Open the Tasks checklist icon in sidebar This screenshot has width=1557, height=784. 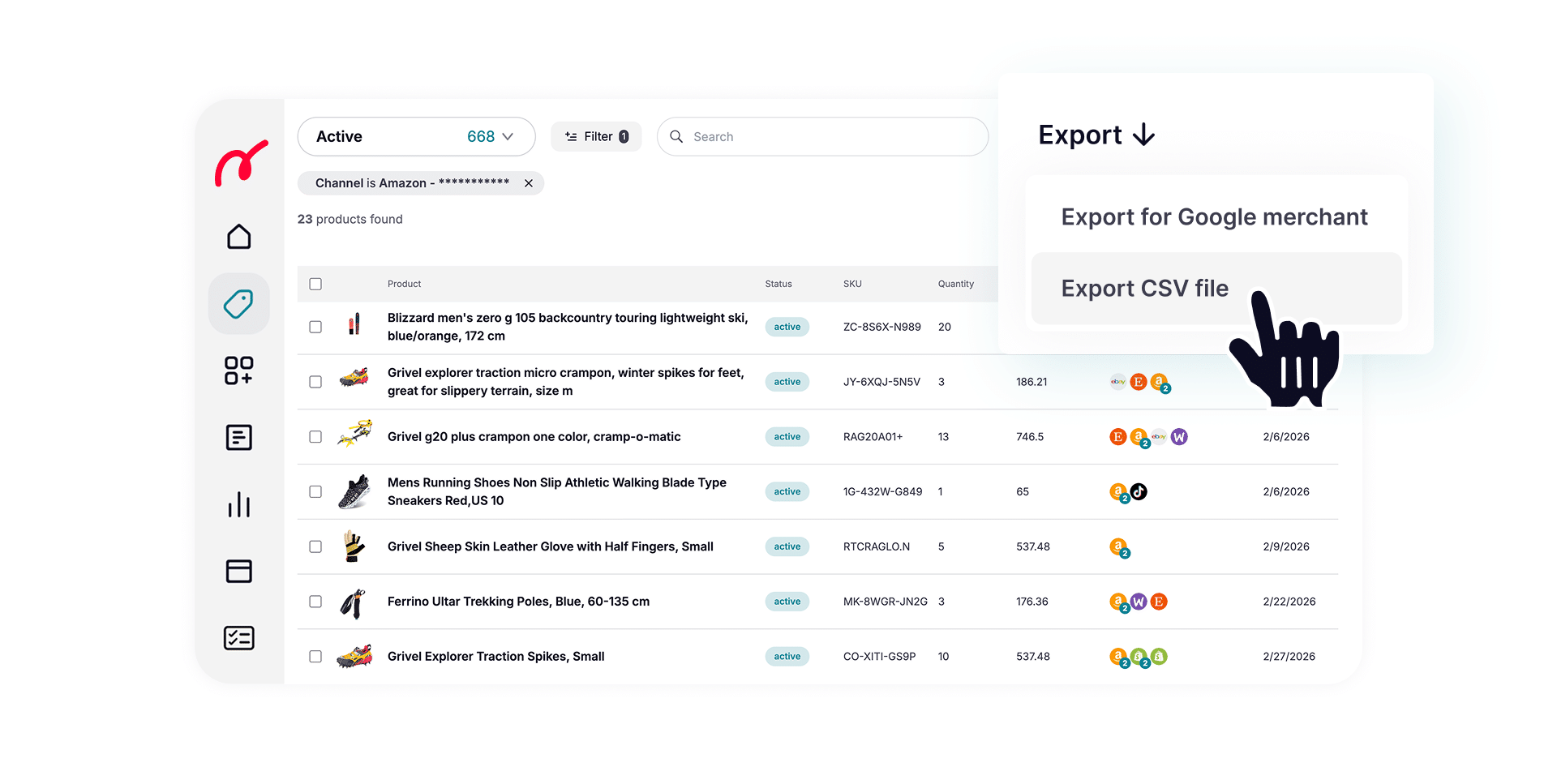(x=238, y=638)
